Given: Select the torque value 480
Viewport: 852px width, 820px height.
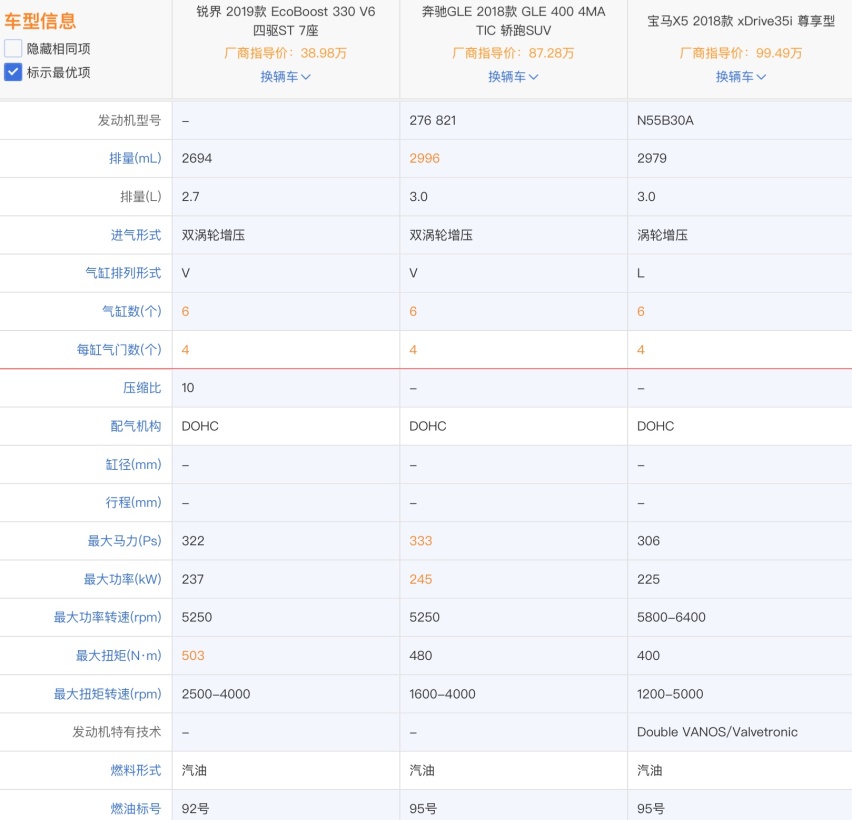Looking at the screenshot, I should (421, 655).
